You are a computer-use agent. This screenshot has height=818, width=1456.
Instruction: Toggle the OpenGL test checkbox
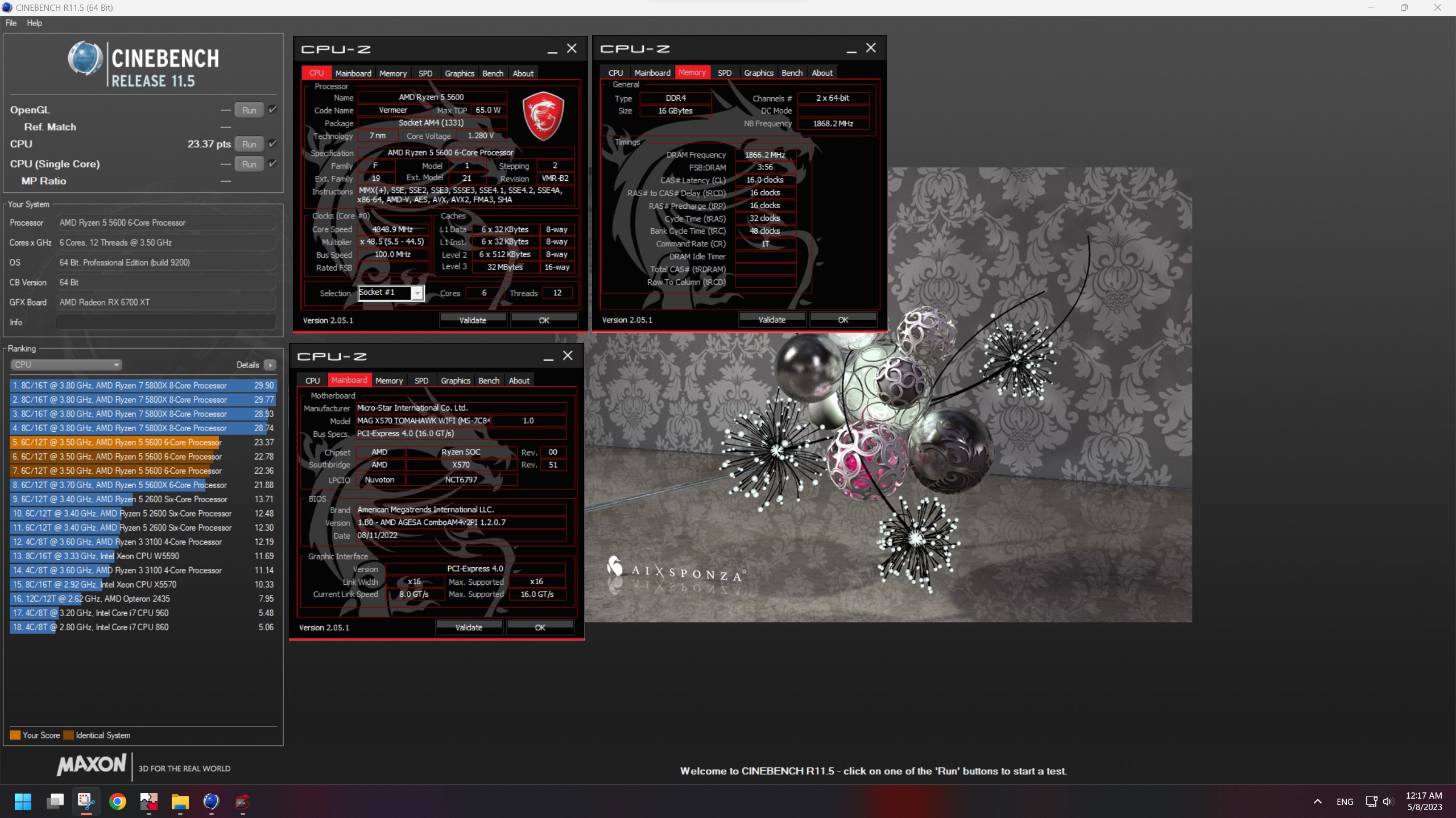(272, 109)
